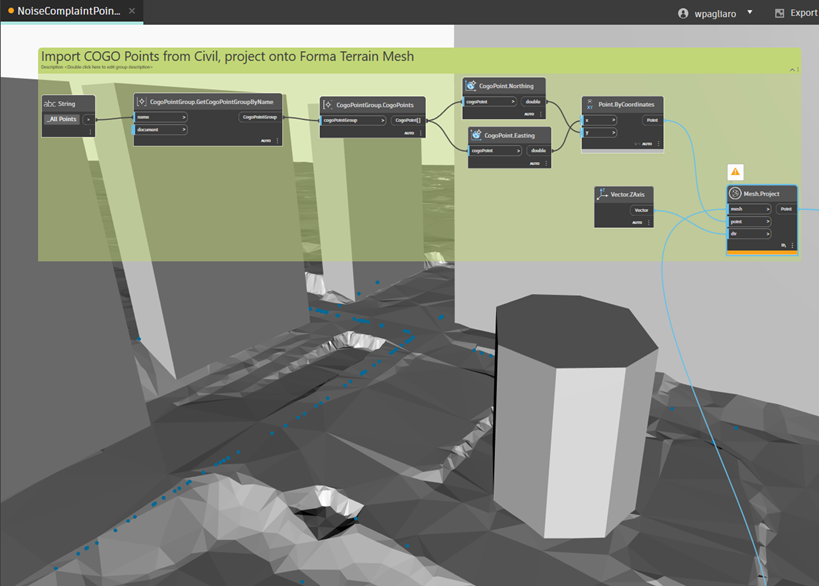819x586 pixels.
Task: Click the Vector.ZAxis node axis icon
Action: tap(602, 193)
